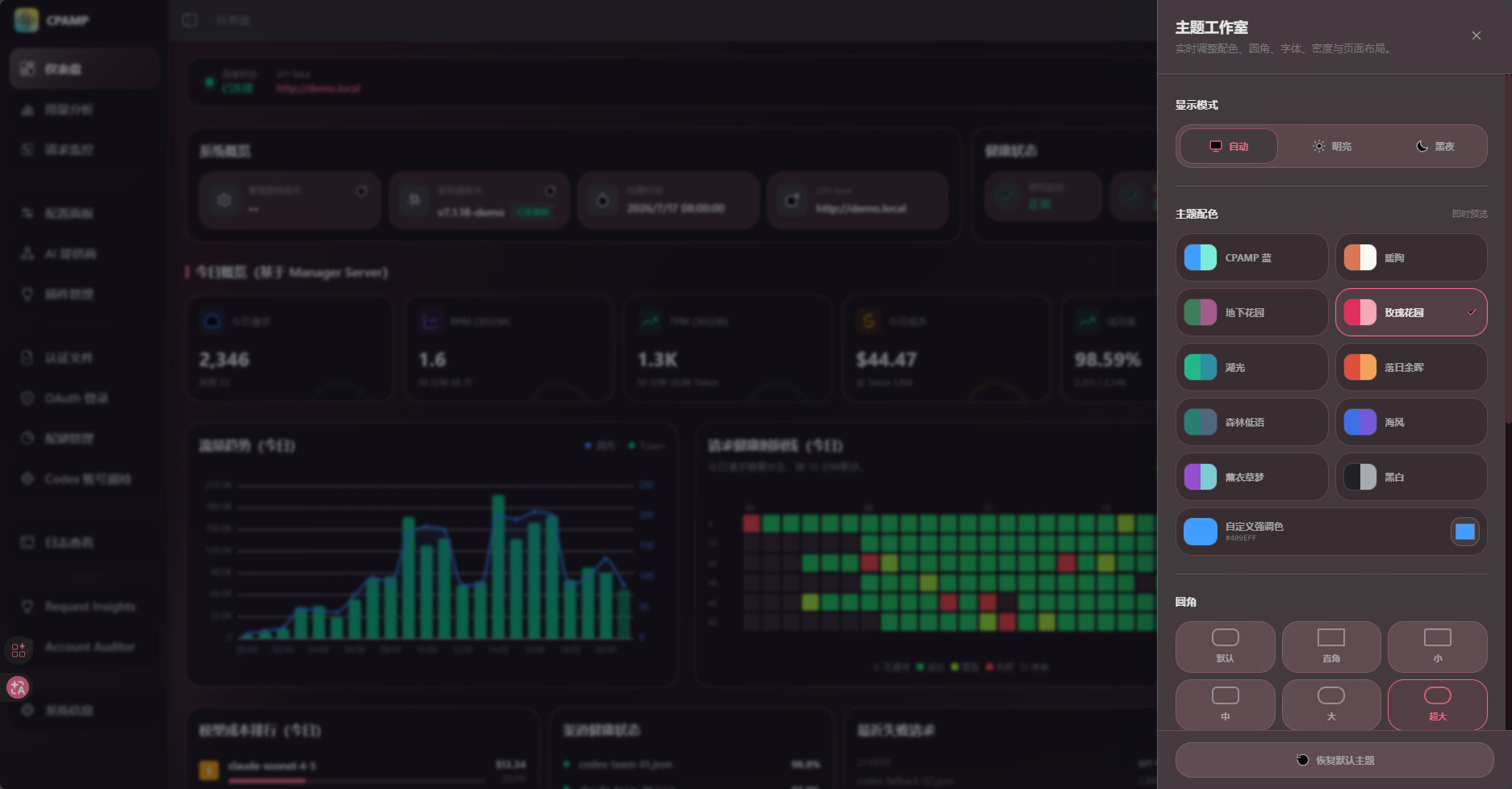Apply the 森林低语 theme
The image size is (1512, 789).
tap(1251, 422)
